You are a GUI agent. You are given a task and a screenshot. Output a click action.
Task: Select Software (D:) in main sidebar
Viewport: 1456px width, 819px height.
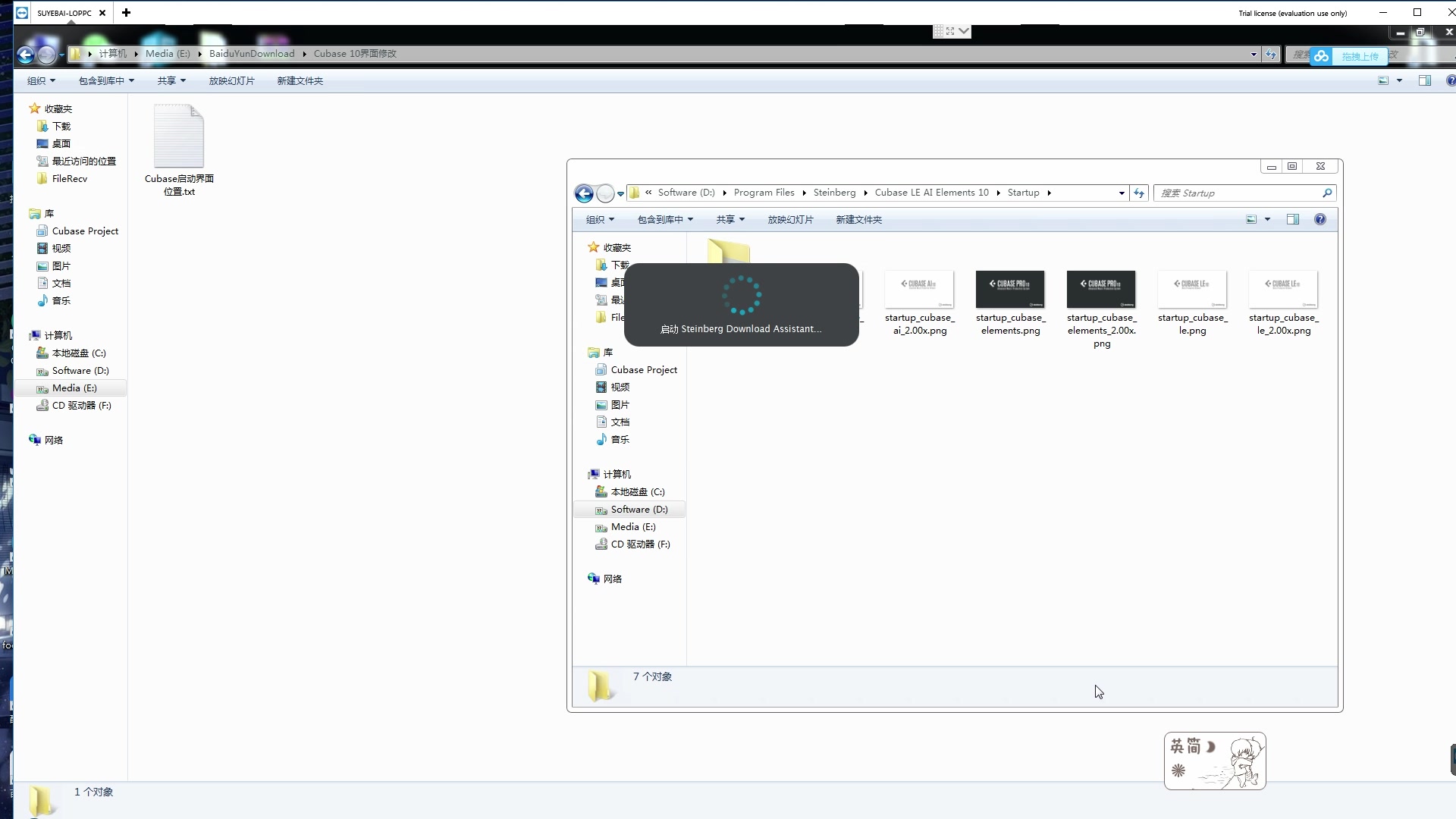(80, 371)
